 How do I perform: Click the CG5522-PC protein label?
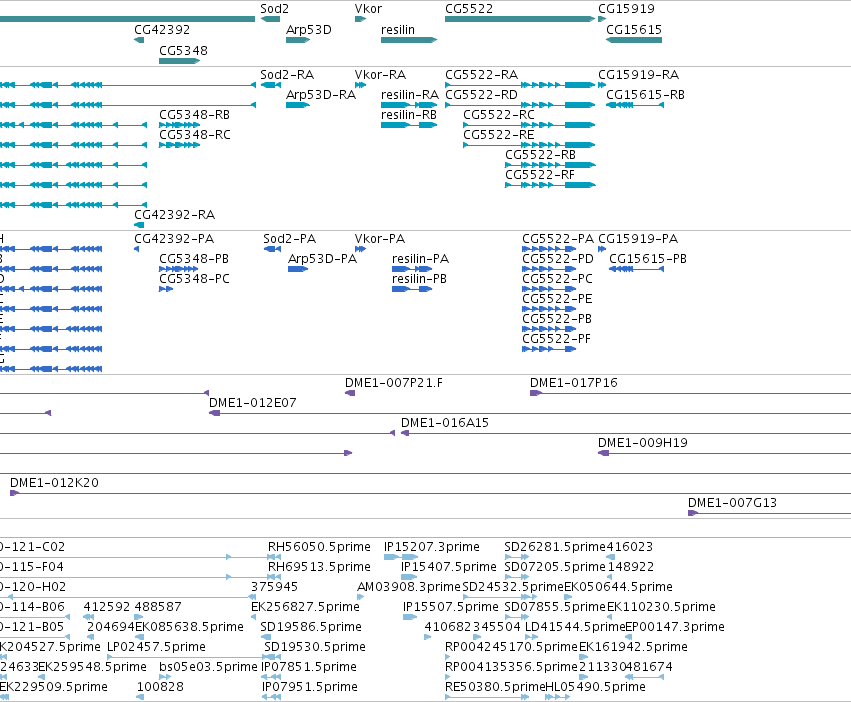pyautogui.click(x=557, y=279)
